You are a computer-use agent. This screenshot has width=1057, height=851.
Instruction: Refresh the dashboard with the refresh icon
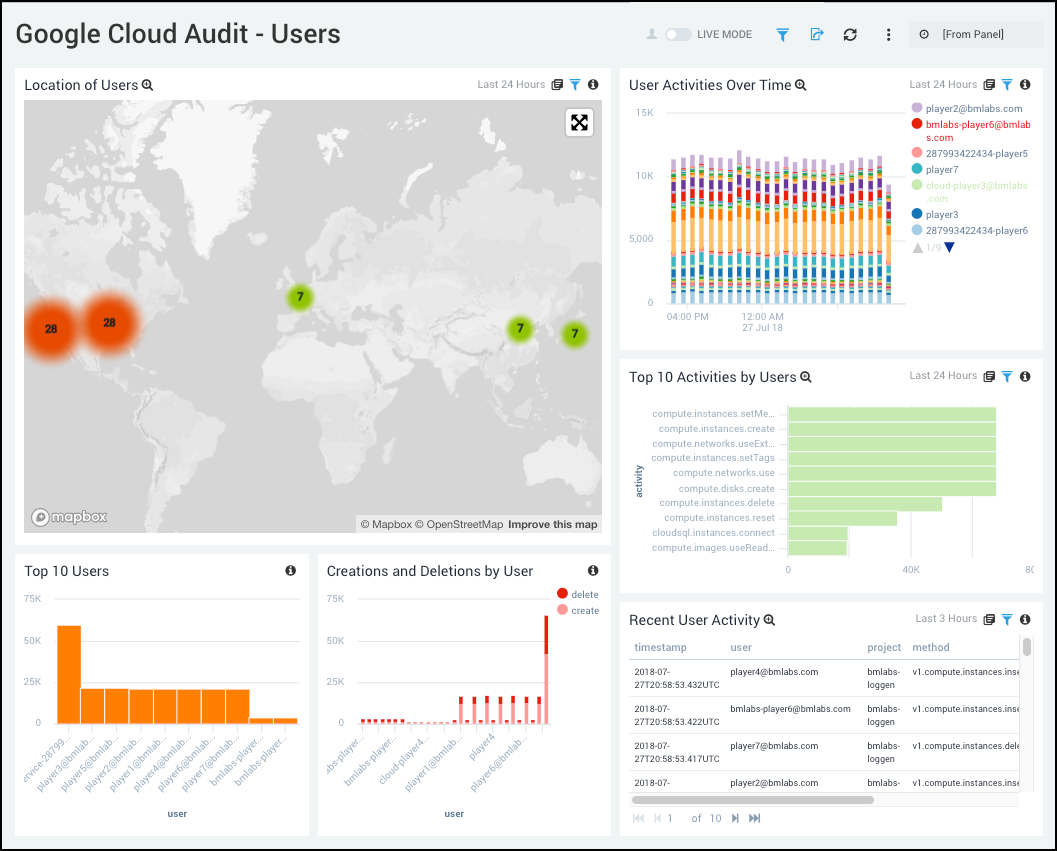click(x=850, y=33)
